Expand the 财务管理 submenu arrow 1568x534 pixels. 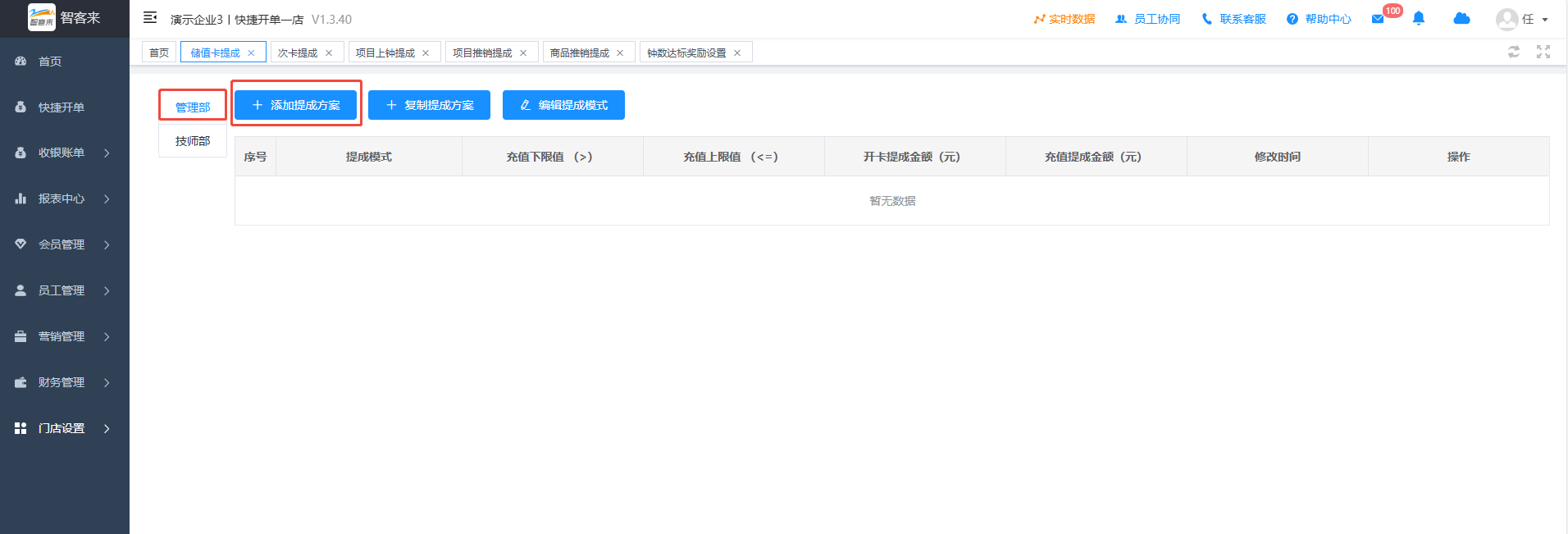point(107,383)
